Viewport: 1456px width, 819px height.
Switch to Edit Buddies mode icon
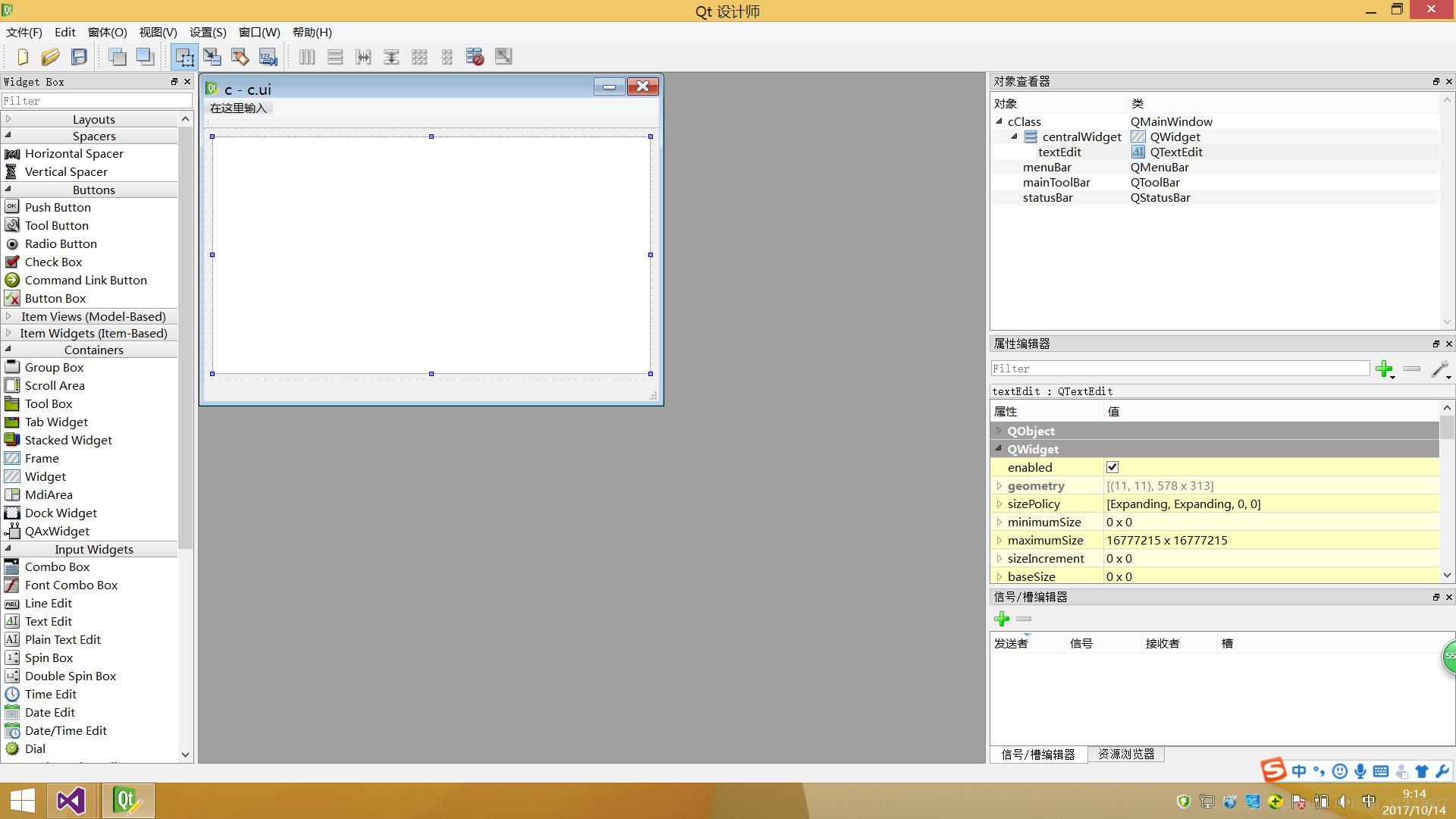coord(240,57)
